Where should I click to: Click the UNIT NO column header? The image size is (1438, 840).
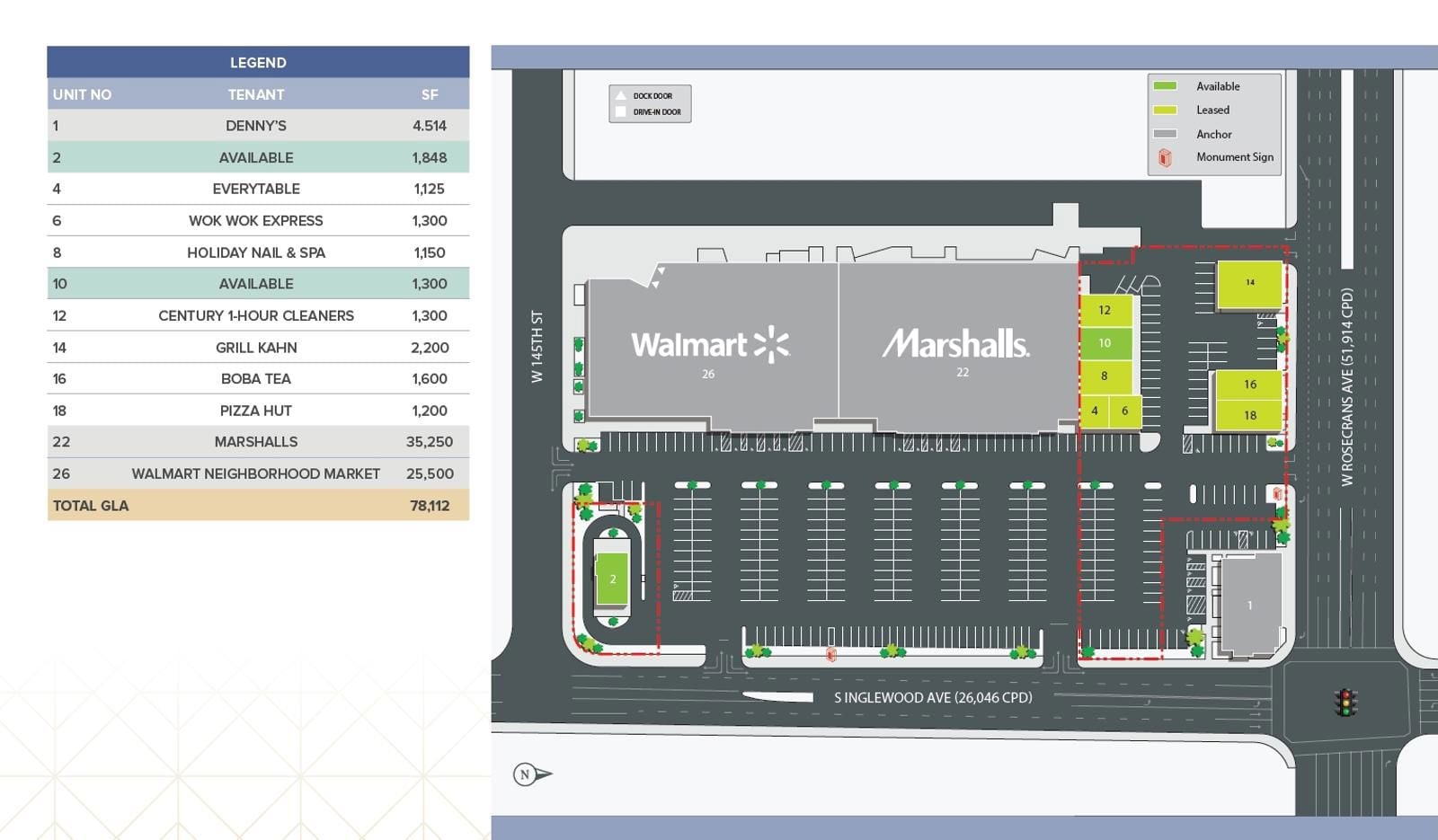pos(81,93)
